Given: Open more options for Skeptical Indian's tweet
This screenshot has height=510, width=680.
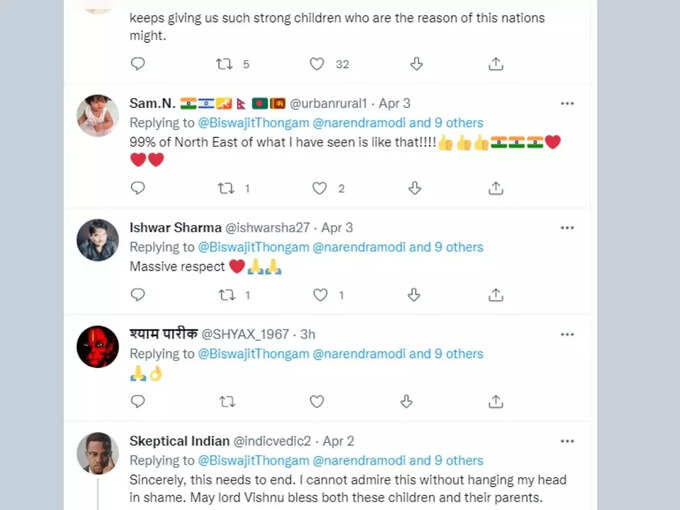Looking at the screenshot, I should coord(567,441).
